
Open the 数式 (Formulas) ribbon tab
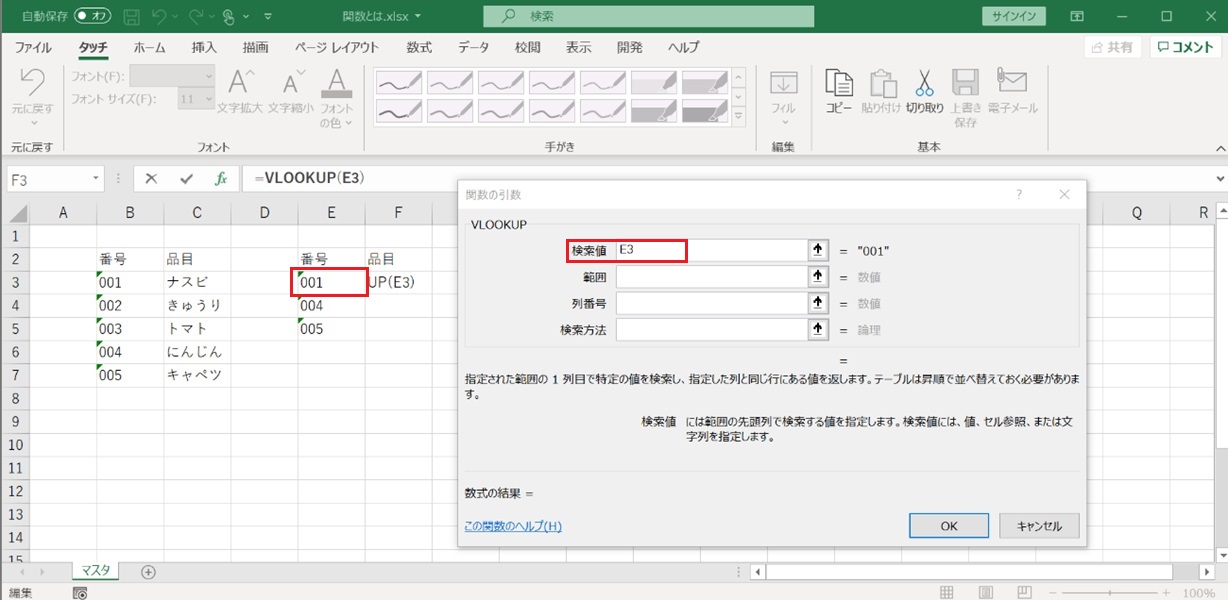[x=419, y=47]
